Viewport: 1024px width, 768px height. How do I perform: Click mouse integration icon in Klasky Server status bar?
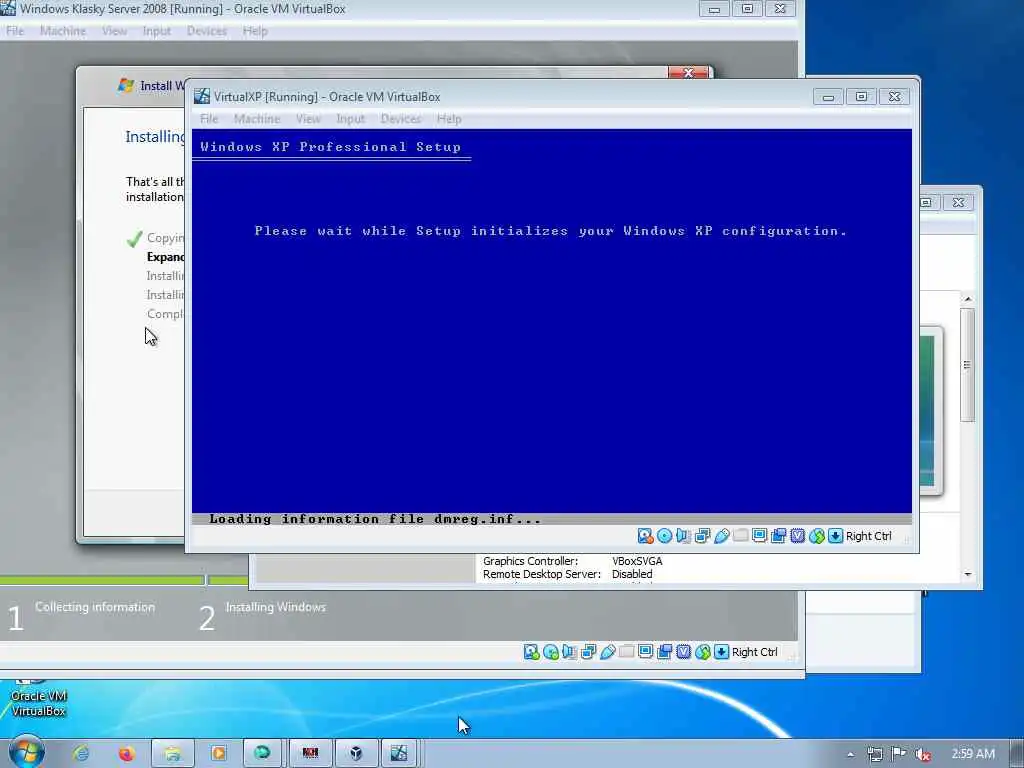click(x=703, y=652)
